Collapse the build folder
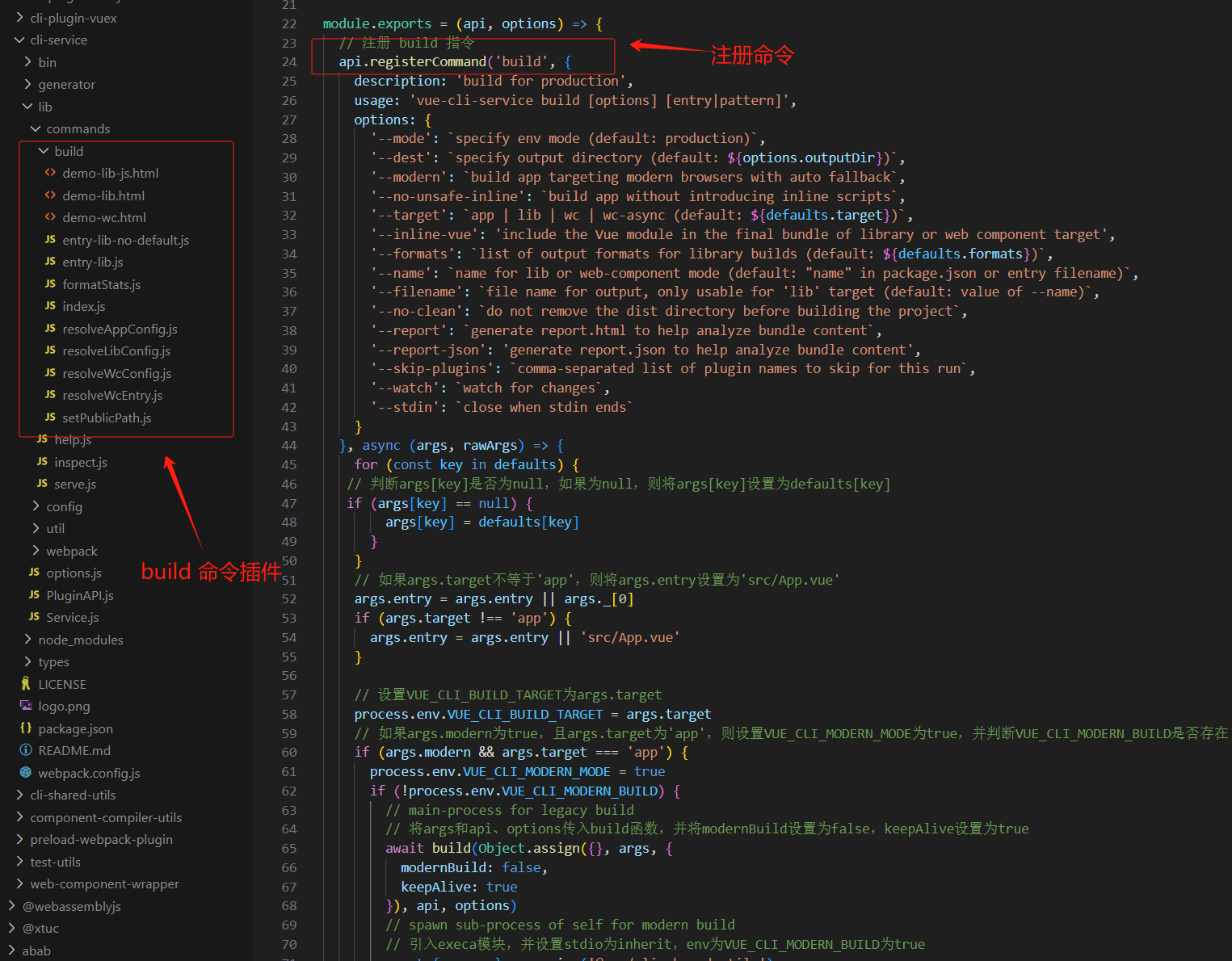1232x961 pixels. [44, 151]
